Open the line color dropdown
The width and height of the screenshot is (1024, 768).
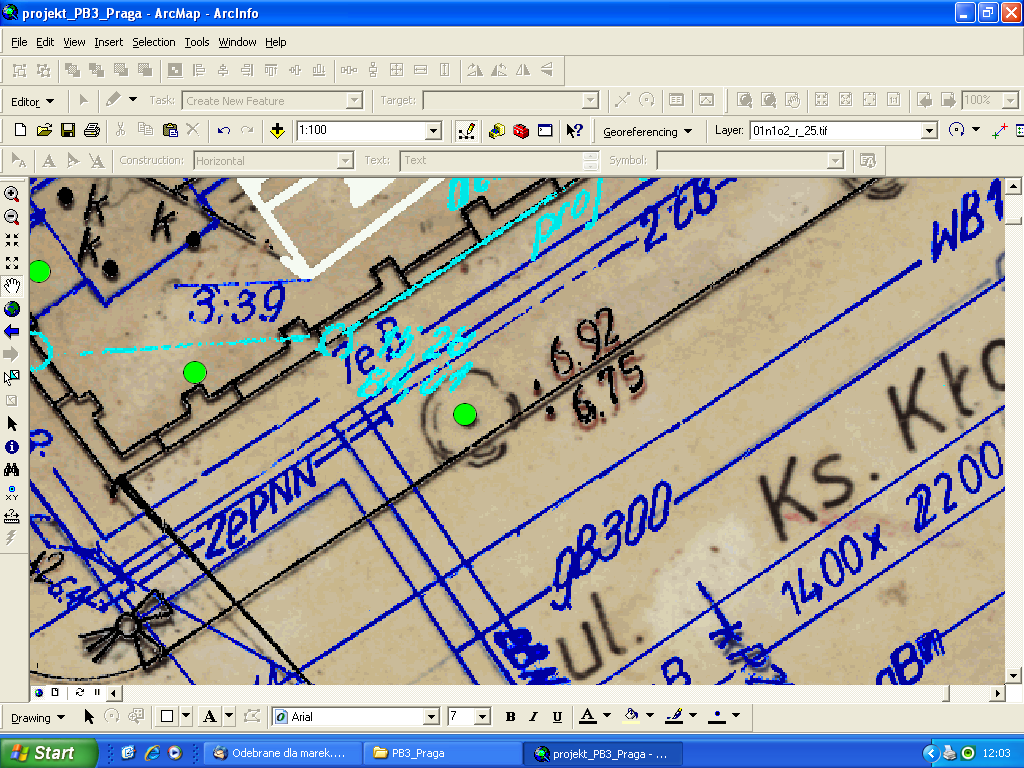[x=693, y=716]
